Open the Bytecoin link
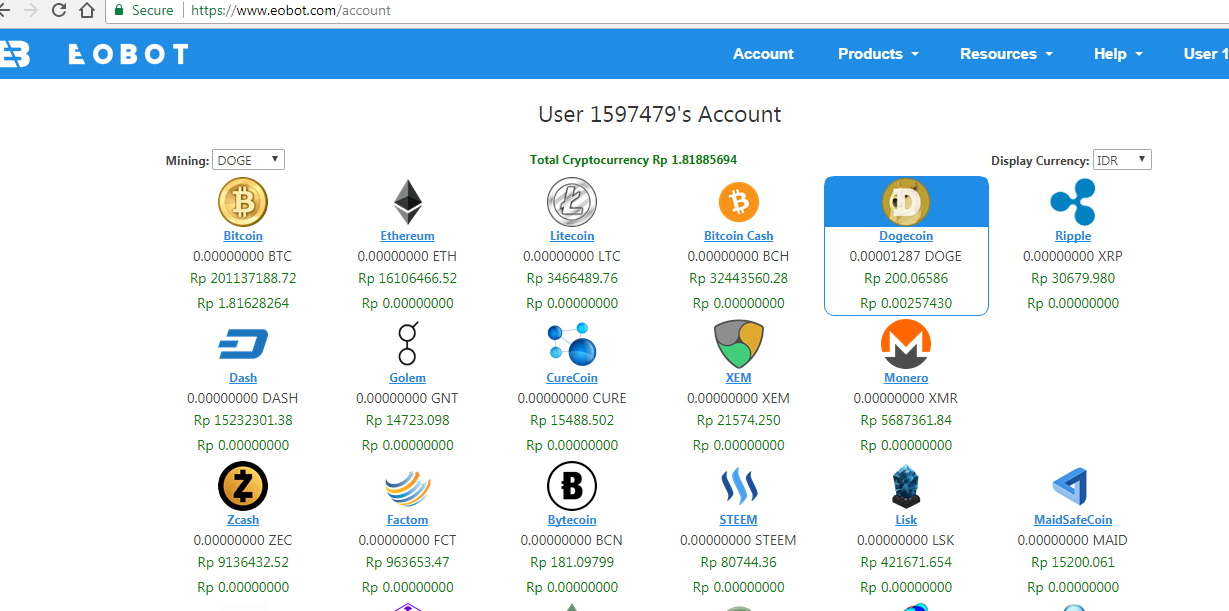 coord(572,520)
